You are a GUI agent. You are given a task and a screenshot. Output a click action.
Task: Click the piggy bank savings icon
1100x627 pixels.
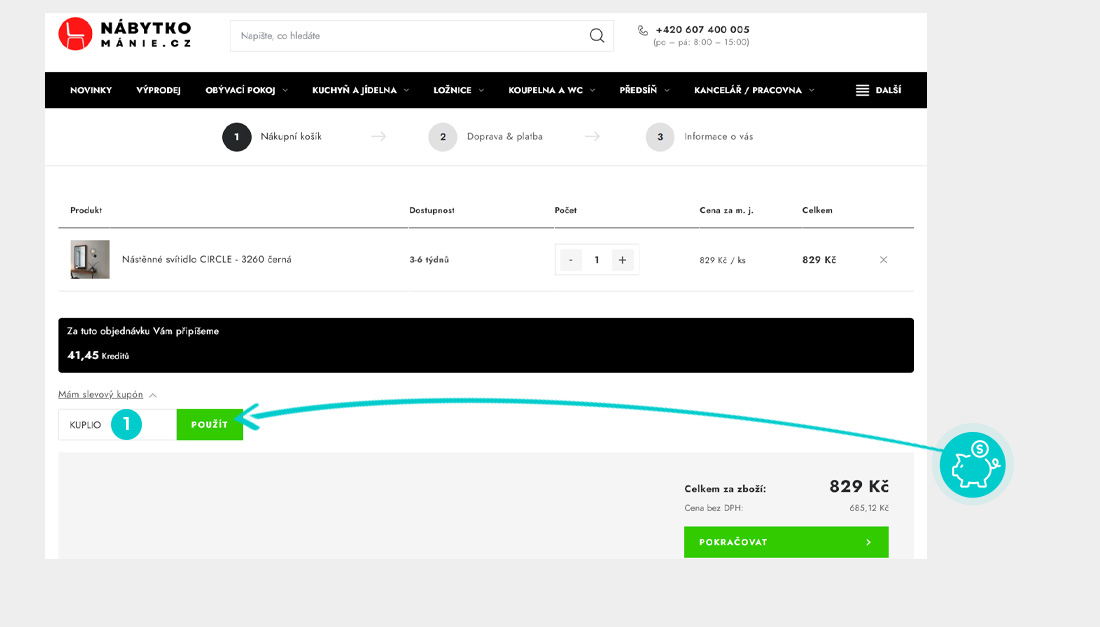tap(972, 465)
